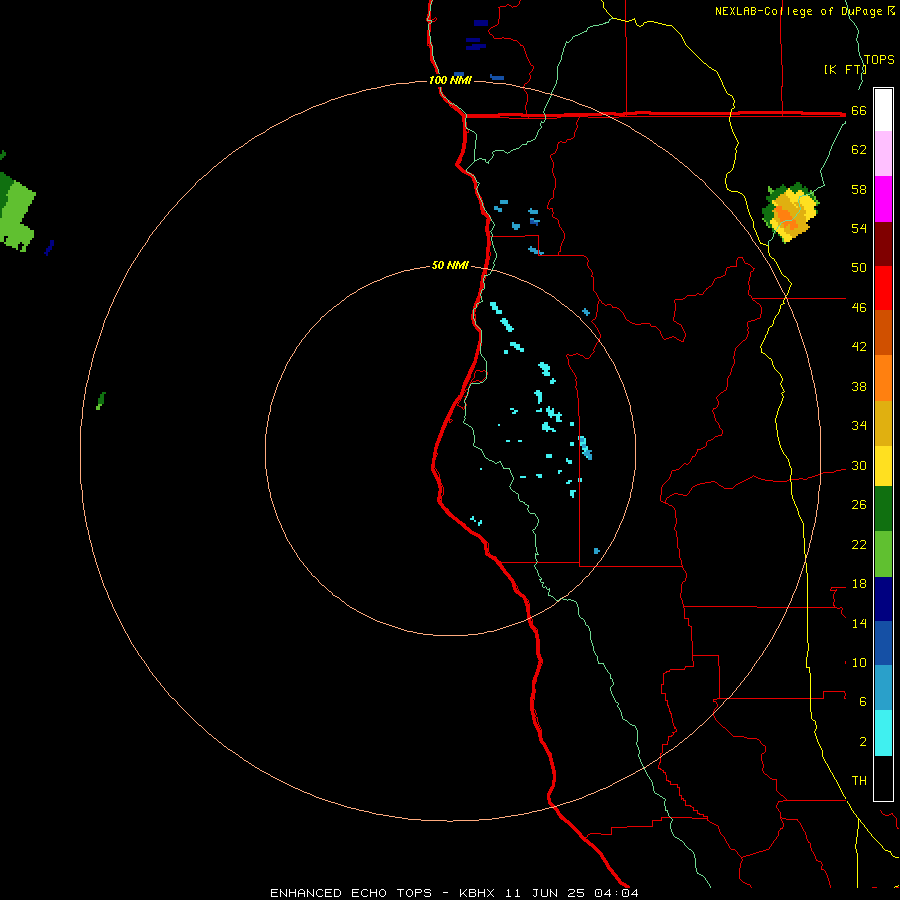The width and height of the screenshot is (900, 900).
Task: Click the "TH" threshold label
Action: click(859, 781)
